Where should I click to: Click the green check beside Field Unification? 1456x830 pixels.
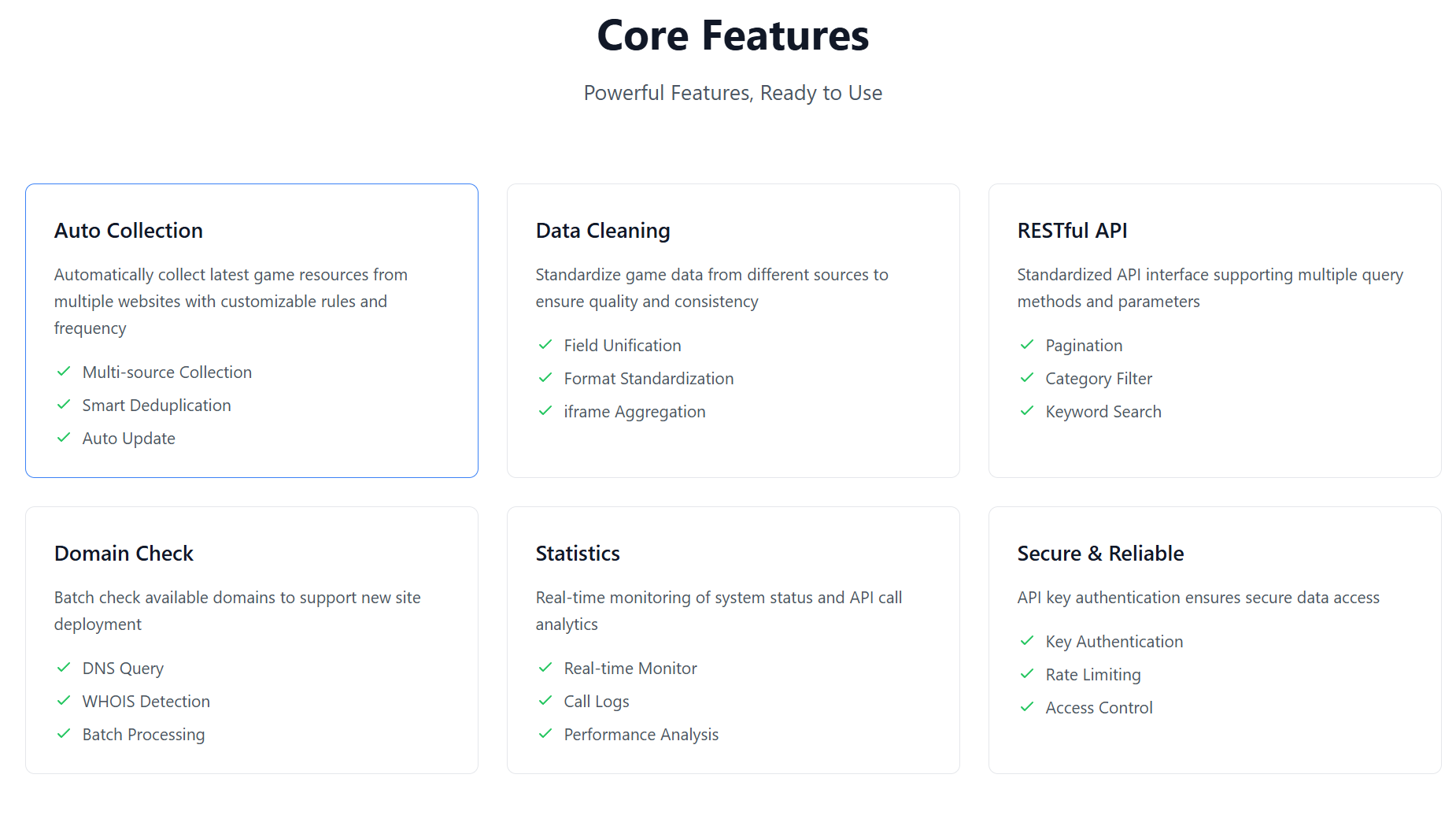pos(545,345)
